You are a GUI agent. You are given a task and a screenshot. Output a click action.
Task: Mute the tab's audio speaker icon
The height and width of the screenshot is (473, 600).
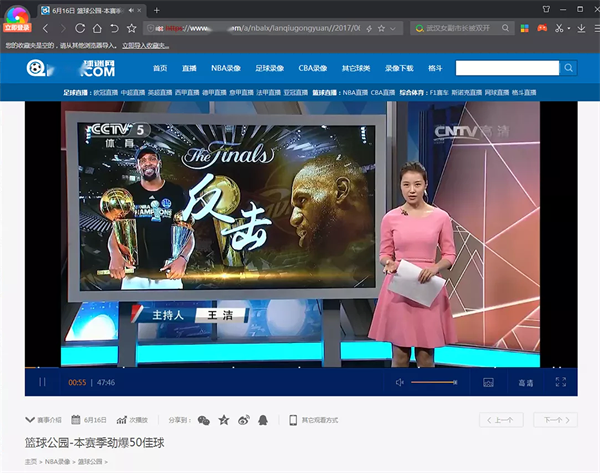(x=131, y=10)
